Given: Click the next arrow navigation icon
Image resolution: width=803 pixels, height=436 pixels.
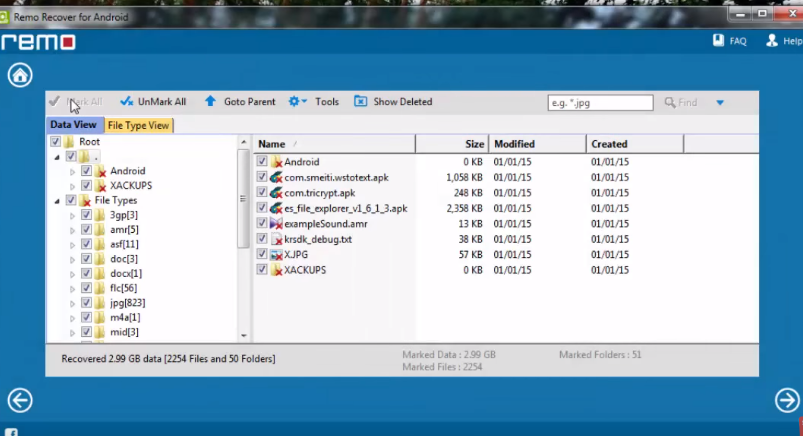Looking at the screenshot, I should pyautogui.click(x=787, y=400).
